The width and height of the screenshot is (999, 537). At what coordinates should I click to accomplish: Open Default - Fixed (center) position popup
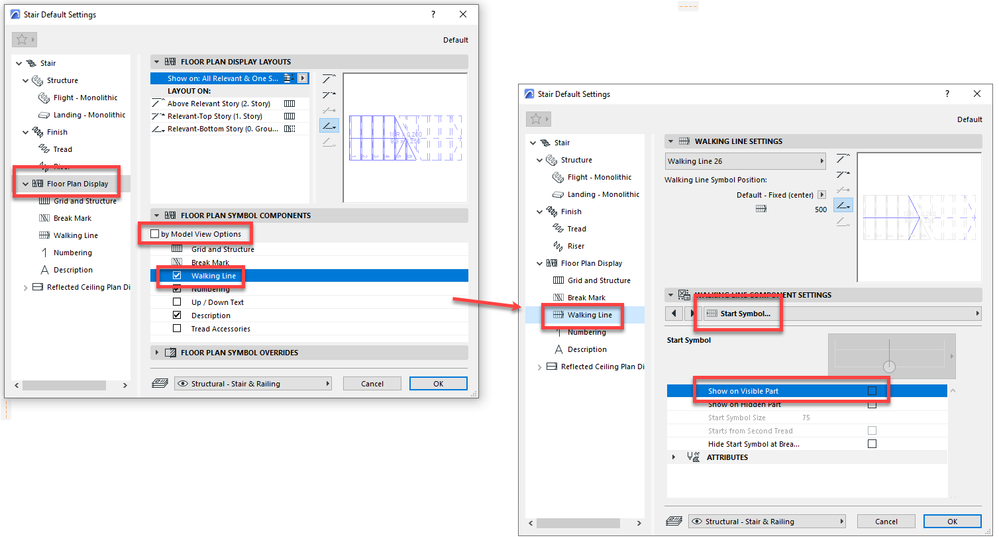(x=822, y=195)
